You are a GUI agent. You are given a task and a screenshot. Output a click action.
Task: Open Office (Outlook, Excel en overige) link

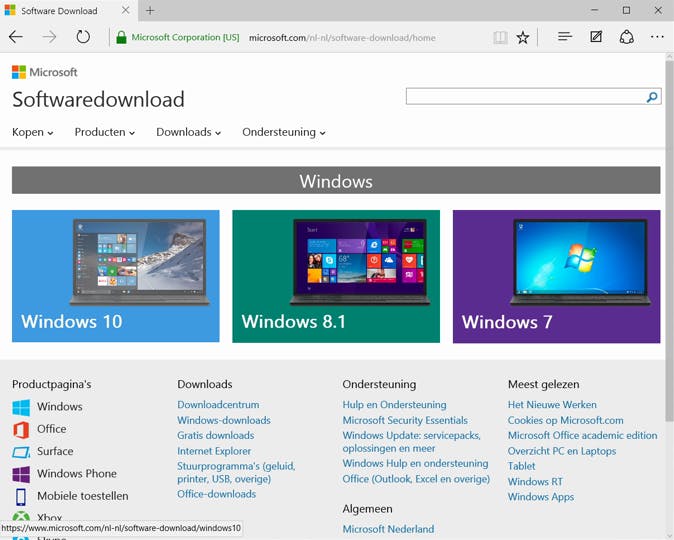(416, 479)
